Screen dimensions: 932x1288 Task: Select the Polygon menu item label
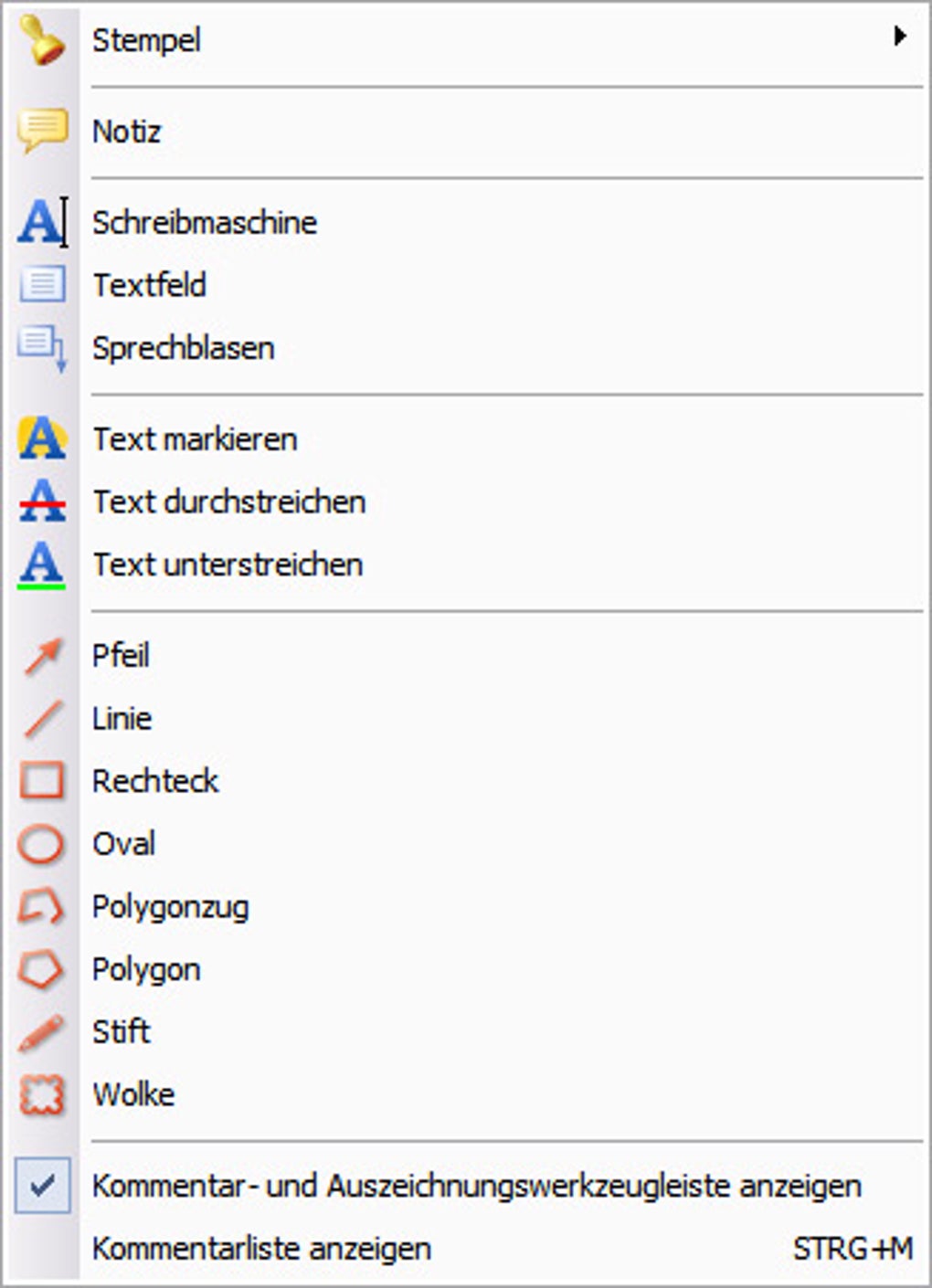(x=146, y=969)
